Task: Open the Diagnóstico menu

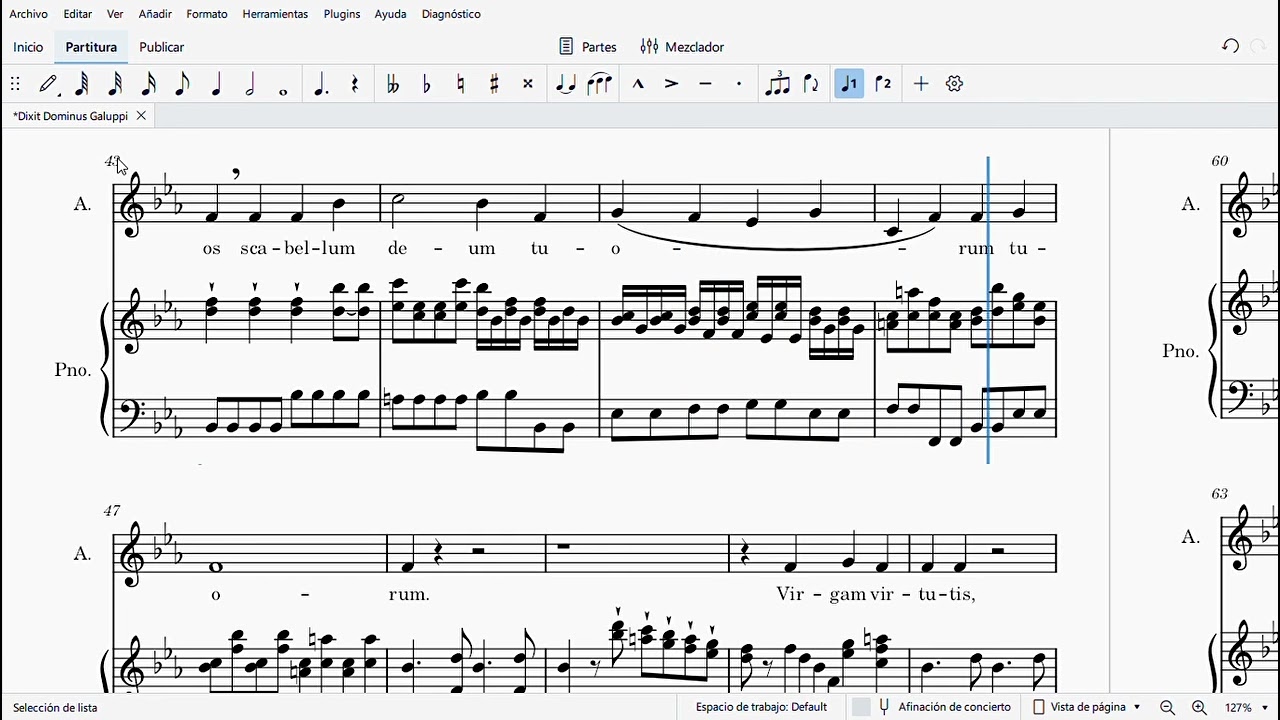Action: pyautogui.click(x=451, y=14)
